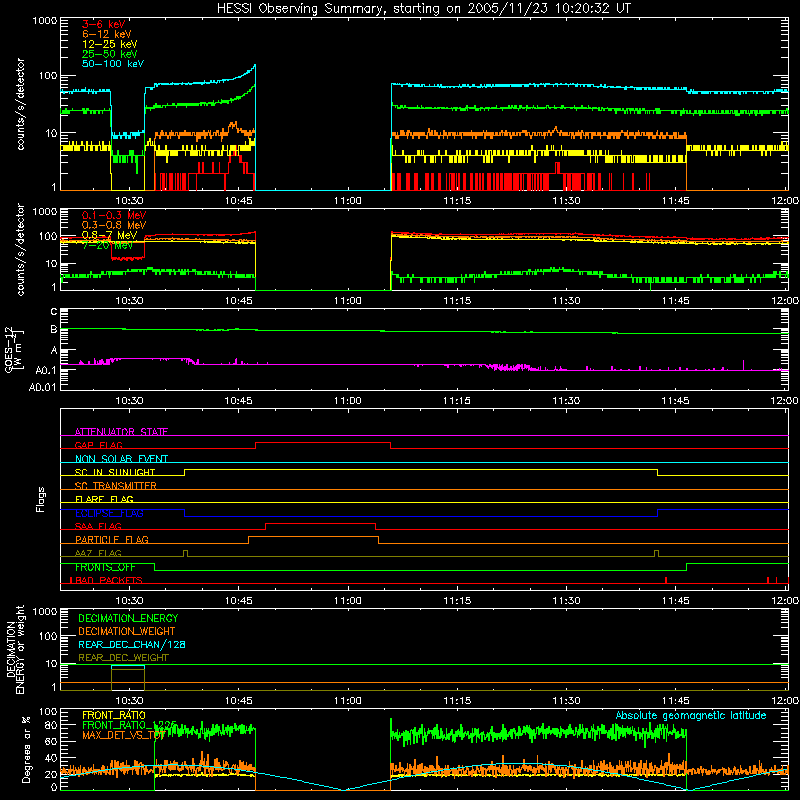Select the orange 6-12 keV legend label

pos(107,34)
